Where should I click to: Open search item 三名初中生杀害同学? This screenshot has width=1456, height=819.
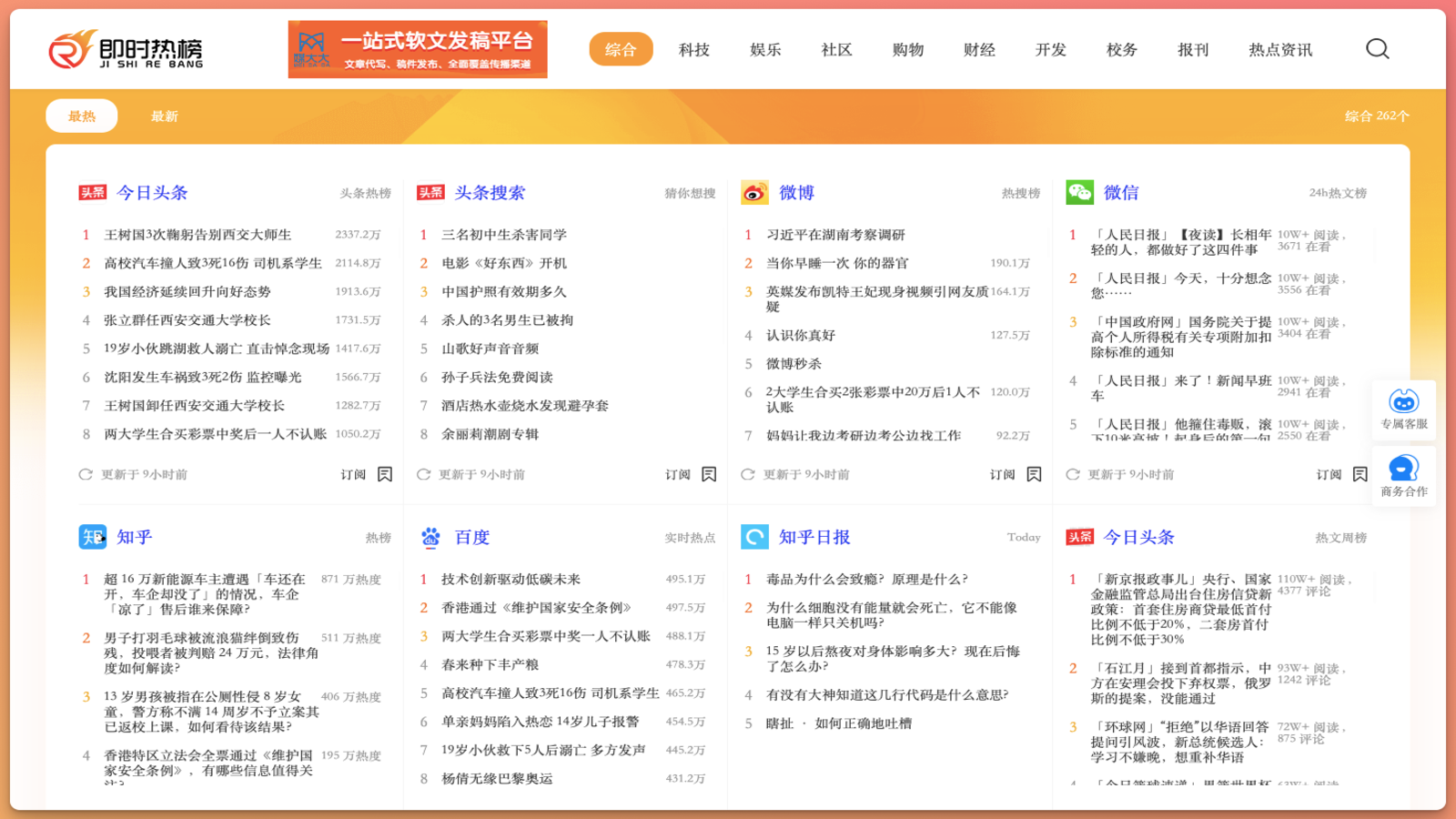pos(504,235)
